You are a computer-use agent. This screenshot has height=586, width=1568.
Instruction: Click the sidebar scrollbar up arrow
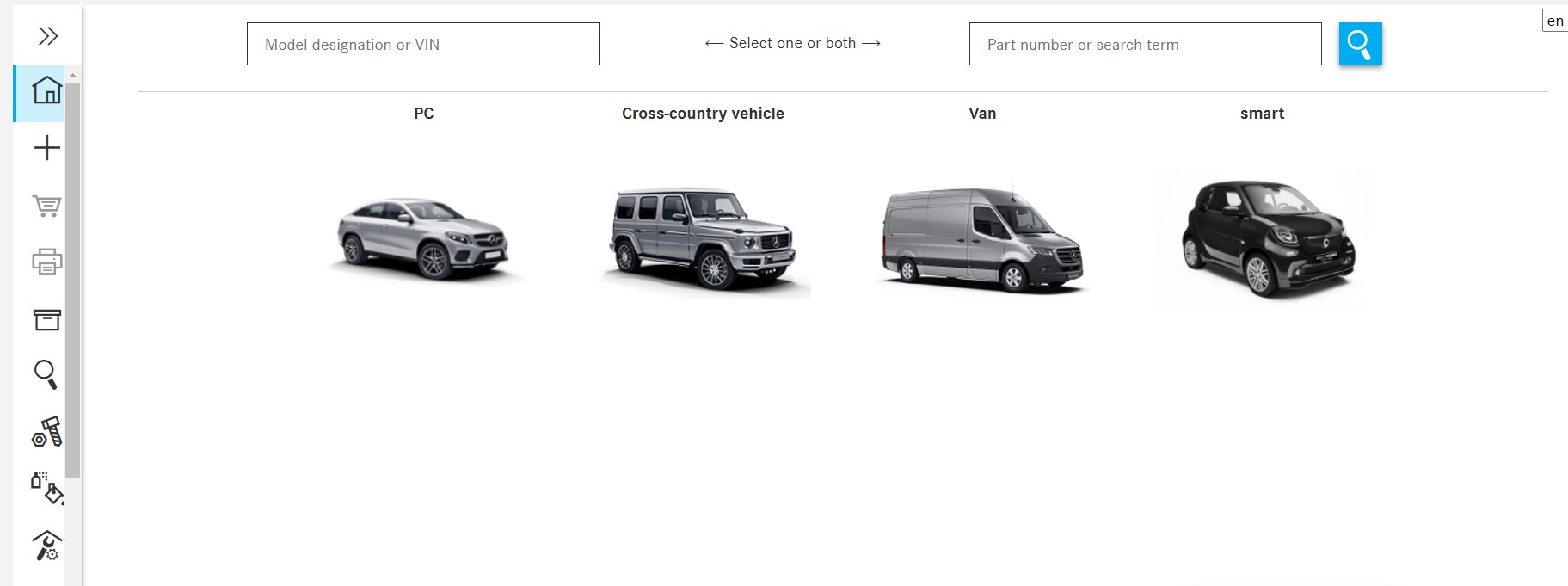pos(73,77)
